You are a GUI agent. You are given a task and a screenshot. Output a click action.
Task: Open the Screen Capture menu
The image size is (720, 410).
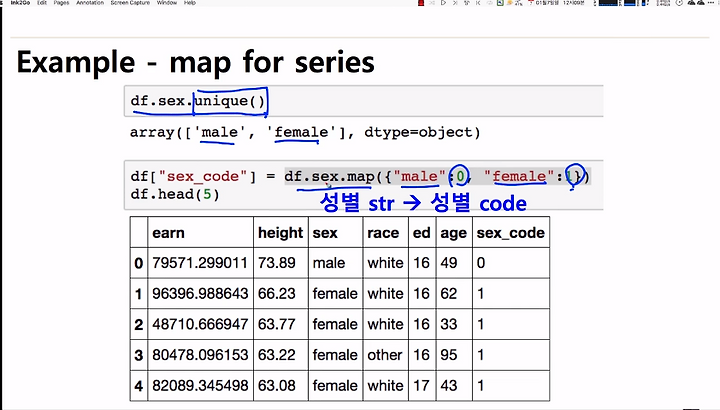pyautogui.click(x=130, y=3)
